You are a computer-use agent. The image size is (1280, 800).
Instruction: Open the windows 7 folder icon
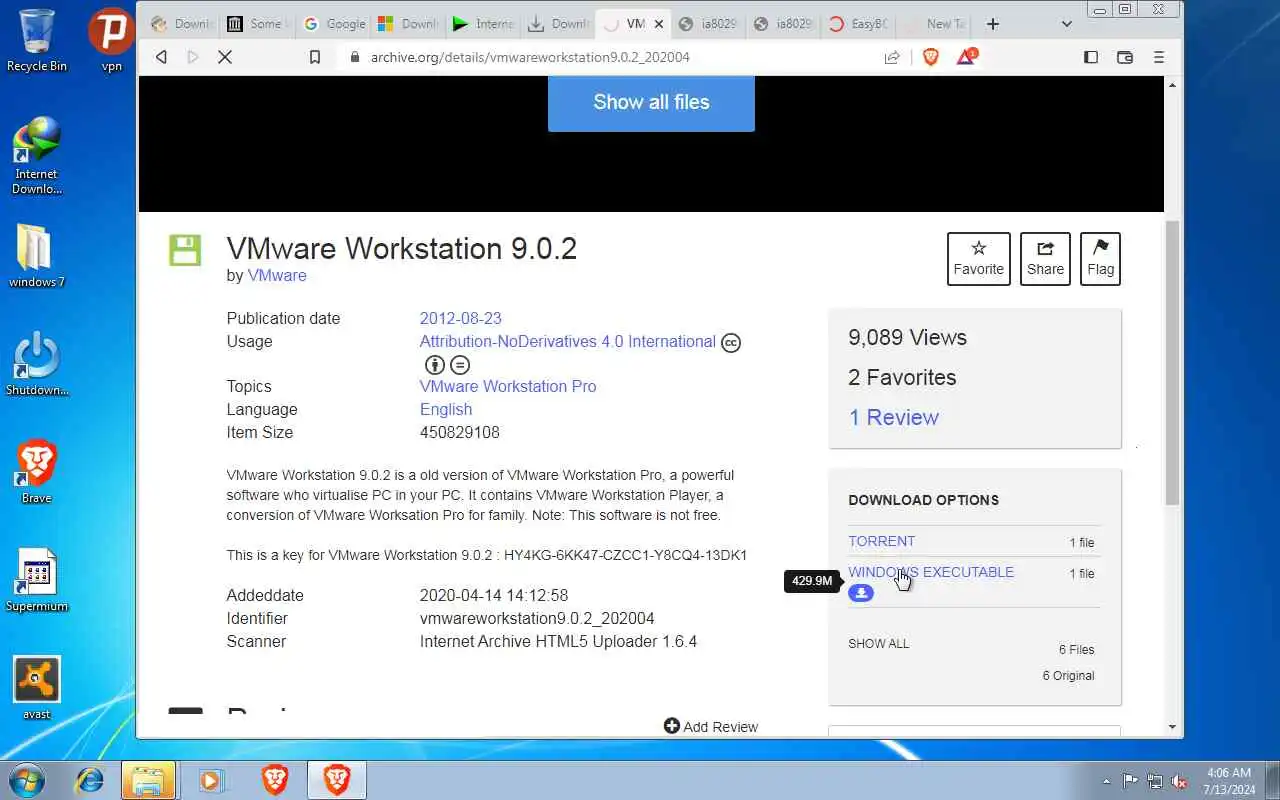pos(36,255)
